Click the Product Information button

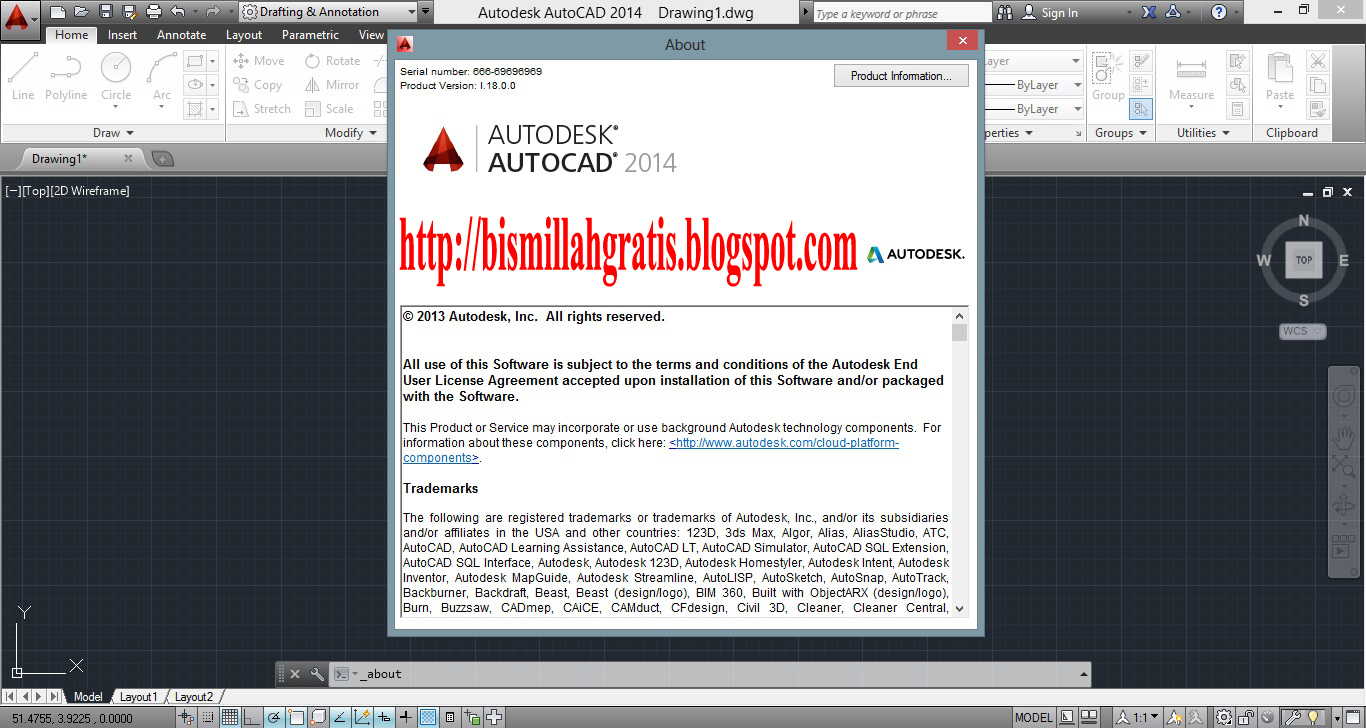(901, 76)
